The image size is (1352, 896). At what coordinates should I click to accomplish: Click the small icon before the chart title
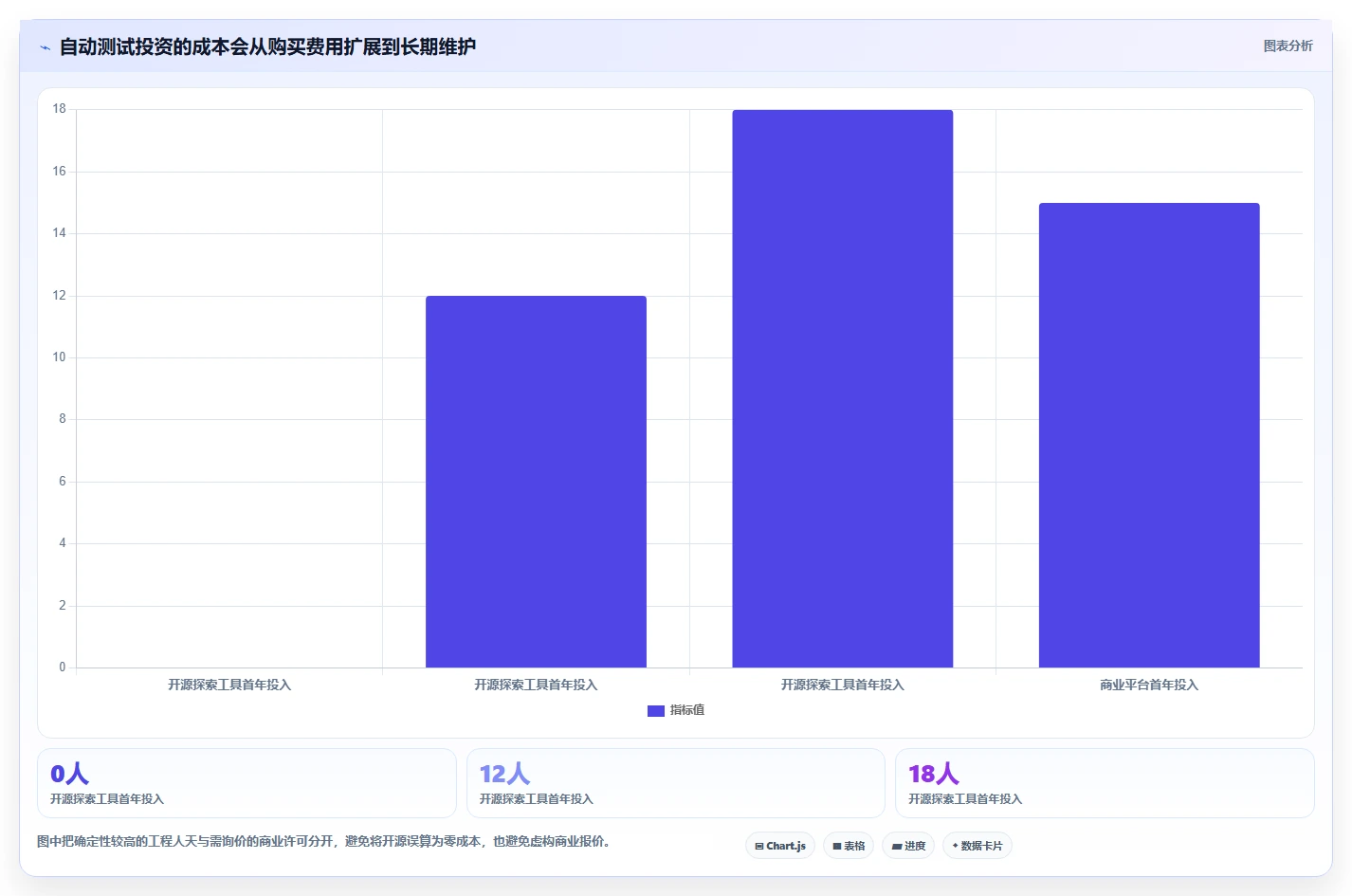(45, 47)
